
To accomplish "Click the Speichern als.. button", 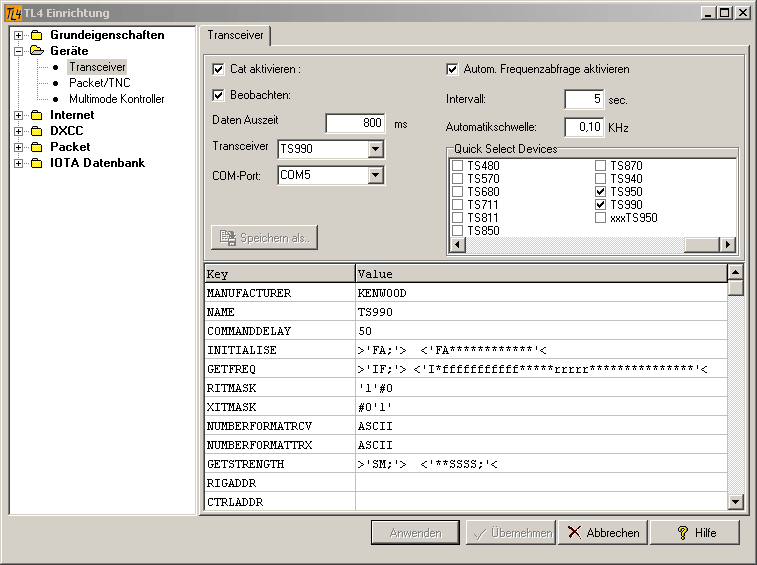I will click(x=264, y=238).
